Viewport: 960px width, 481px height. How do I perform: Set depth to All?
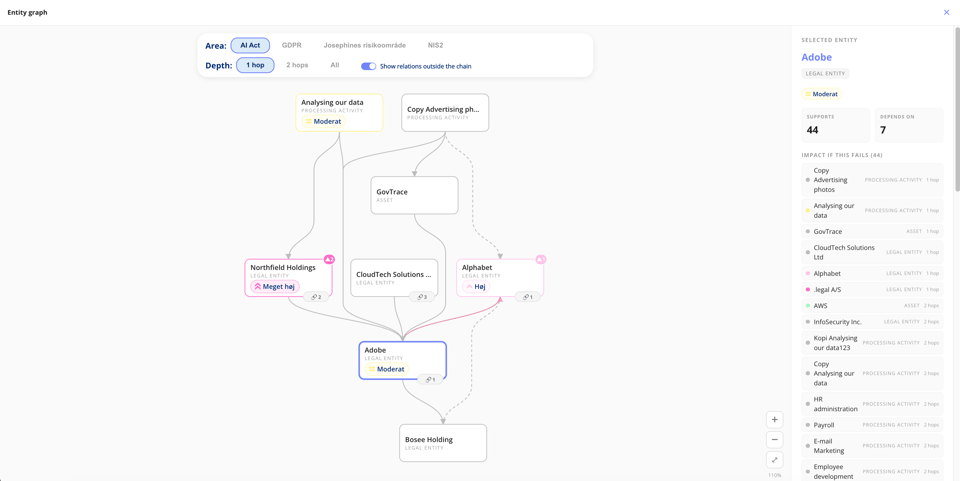335,65
